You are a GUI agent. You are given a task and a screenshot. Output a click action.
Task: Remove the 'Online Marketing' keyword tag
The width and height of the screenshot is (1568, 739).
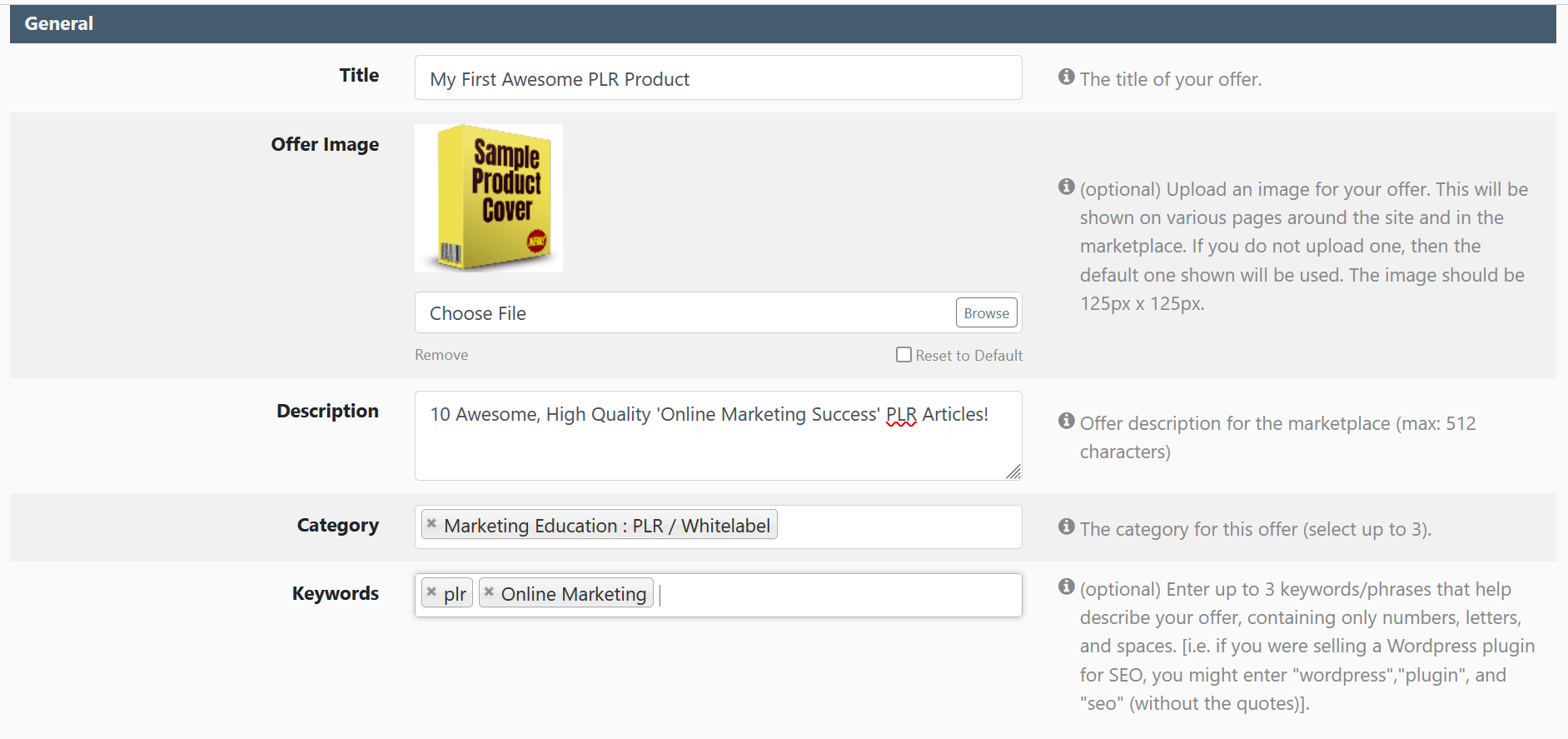click(489, 592)
